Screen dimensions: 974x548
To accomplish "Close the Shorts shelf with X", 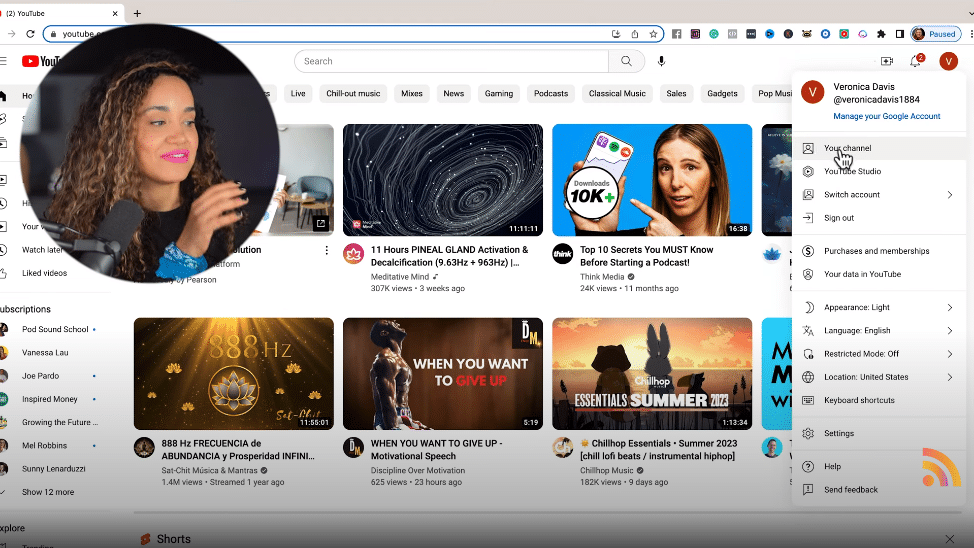I will [x=950, y=538].
